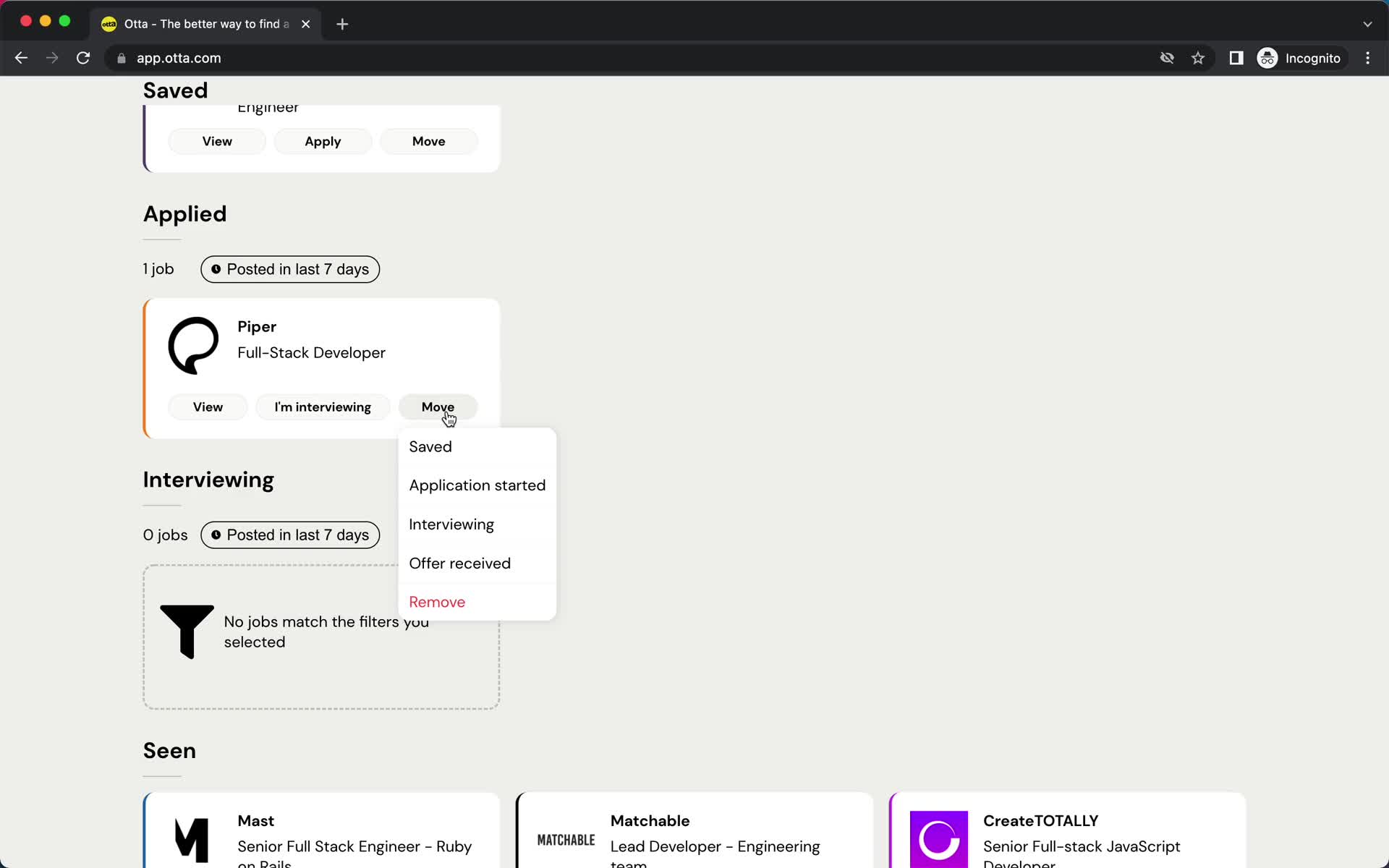Open CreateTOTALLY Senior Full-stack JavaScript card
This screenshot has width=1389, height=868.
pyautogui.click(x=1067, y=830)
